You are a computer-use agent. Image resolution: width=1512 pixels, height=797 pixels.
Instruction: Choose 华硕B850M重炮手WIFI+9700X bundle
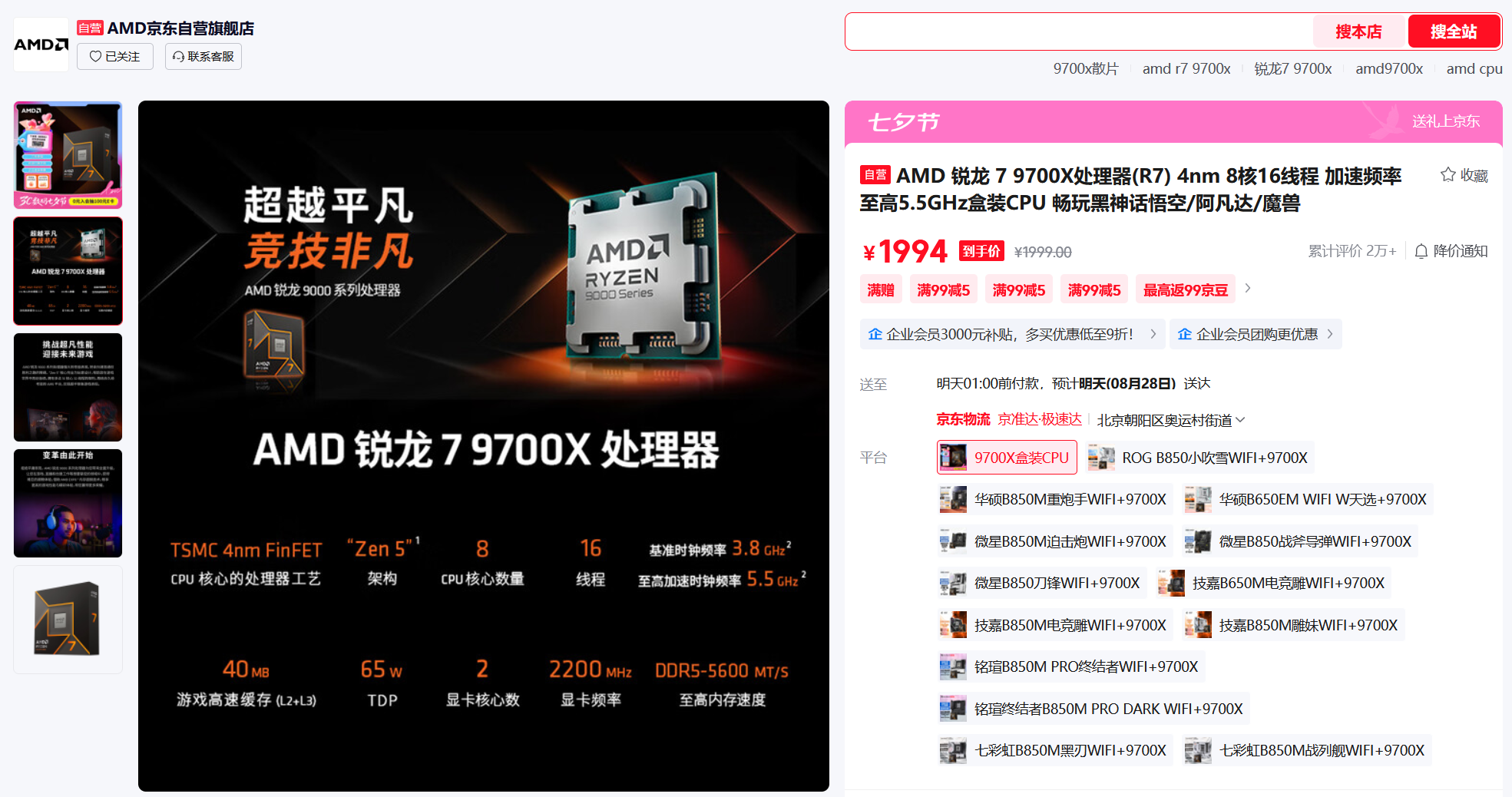click(1056, 499)
